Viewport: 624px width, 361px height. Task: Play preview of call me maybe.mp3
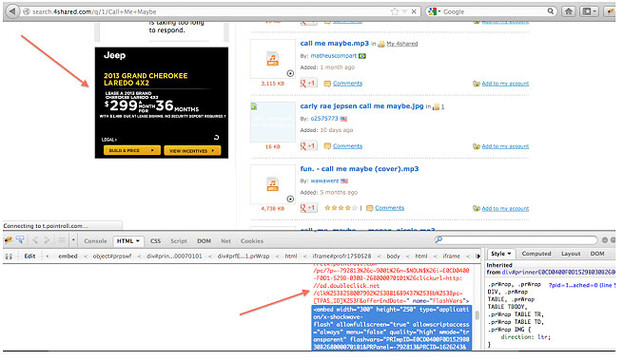pyautogui.click(x=291, y=73)
